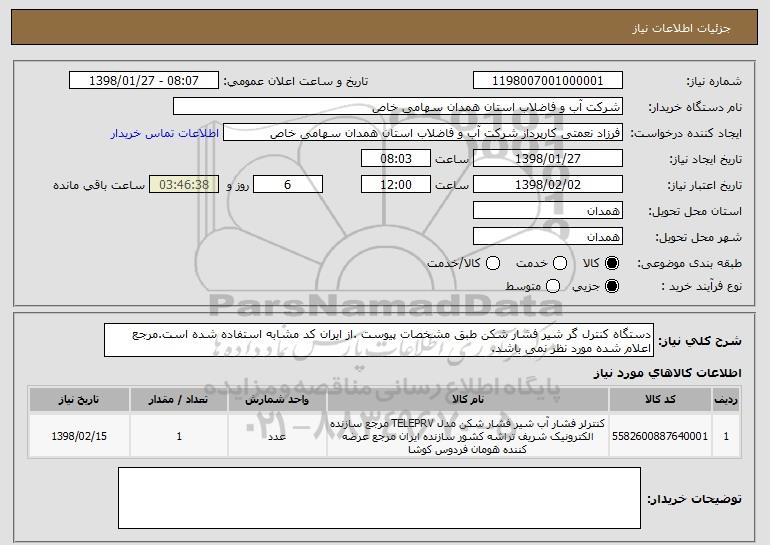
Task: Click the شماره نیاز field 1198007001000001
Action: [x=548, y=81]
